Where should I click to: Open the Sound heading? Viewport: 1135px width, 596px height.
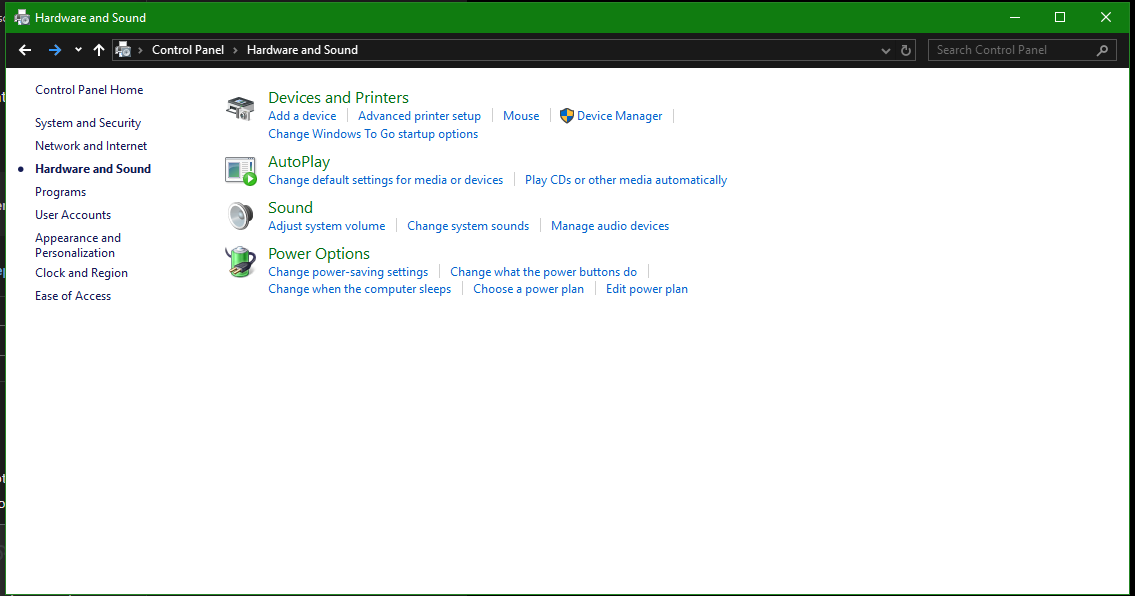(x=290, y=208)
